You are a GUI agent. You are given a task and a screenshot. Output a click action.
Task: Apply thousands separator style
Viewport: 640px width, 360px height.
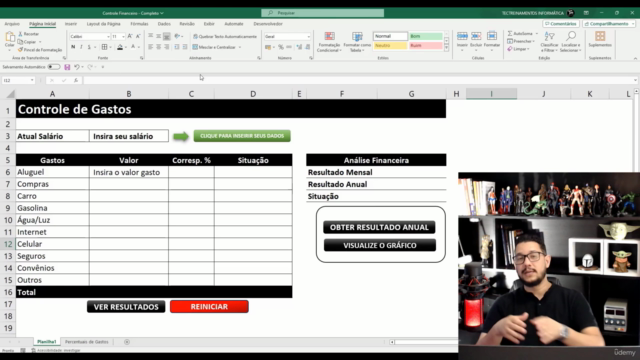point(289,47)
